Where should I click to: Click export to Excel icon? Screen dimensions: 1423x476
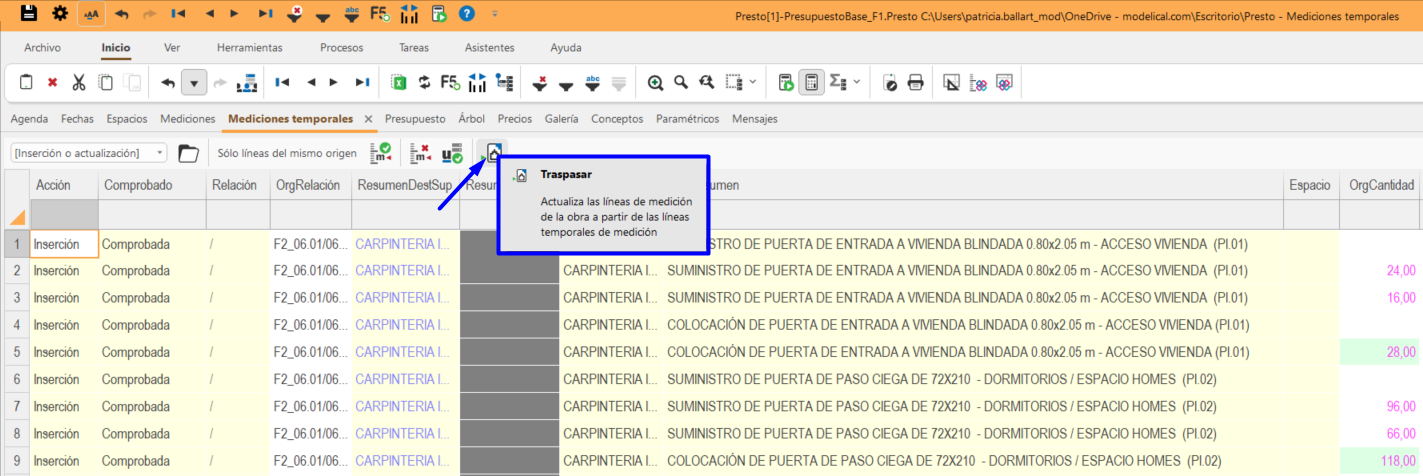point(398,83)
